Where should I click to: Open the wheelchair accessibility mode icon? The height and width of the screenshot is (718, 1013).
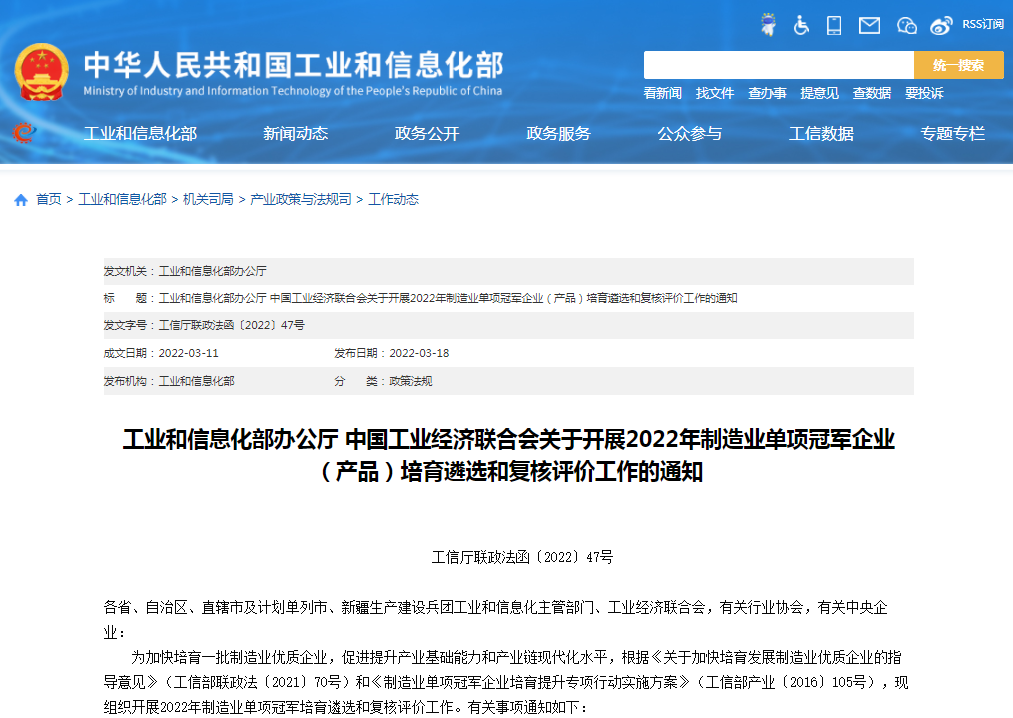click(801, 25)
